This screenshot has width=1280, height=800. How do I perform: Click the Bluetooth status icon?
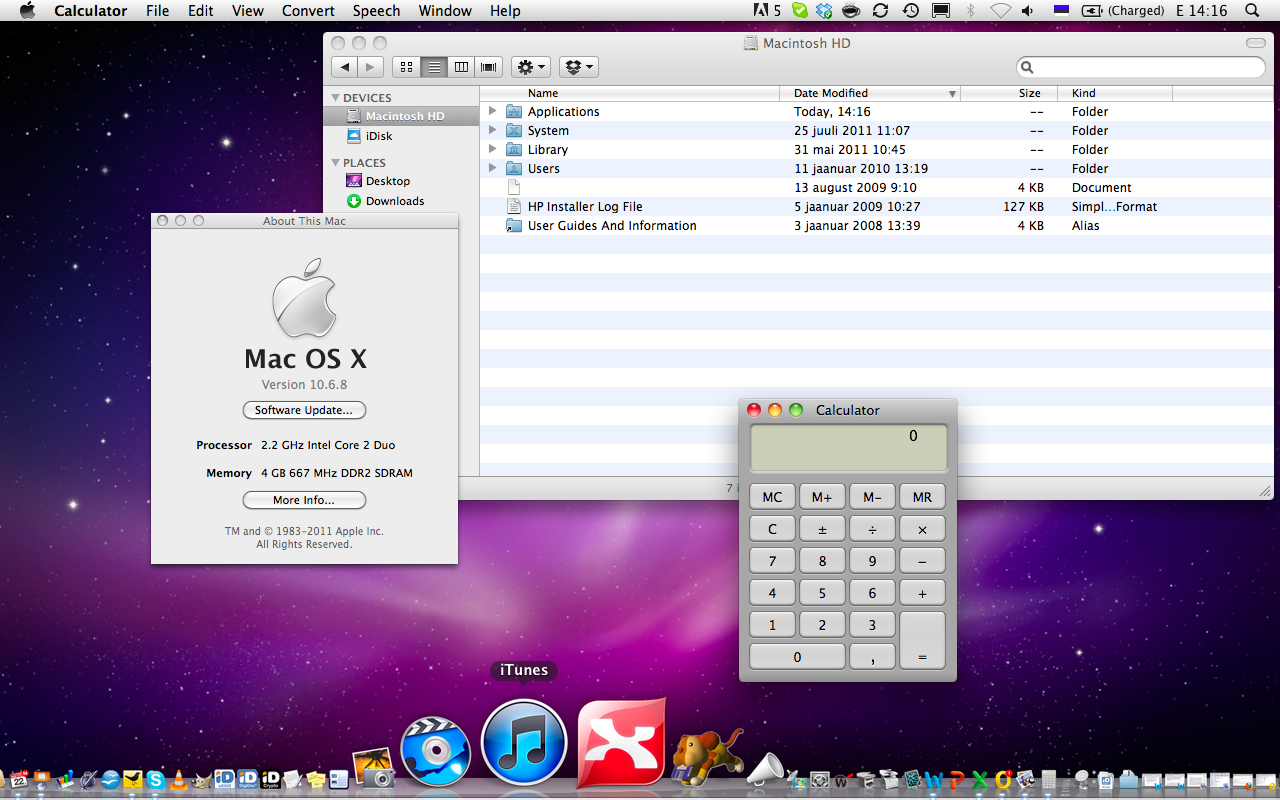pyautogui.click(x=970, y=10)
